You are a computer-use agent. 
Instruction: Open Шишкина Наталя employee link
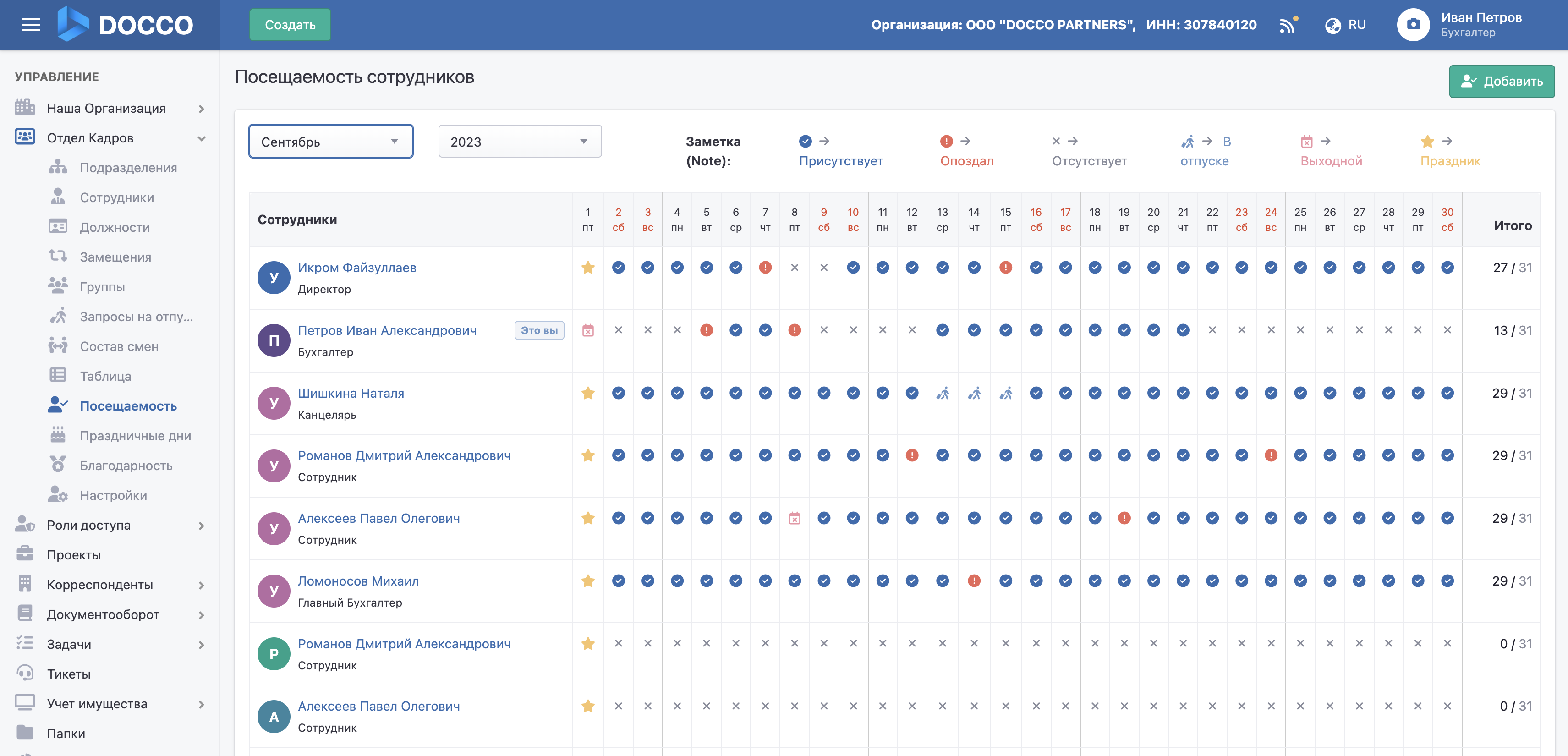351,393
